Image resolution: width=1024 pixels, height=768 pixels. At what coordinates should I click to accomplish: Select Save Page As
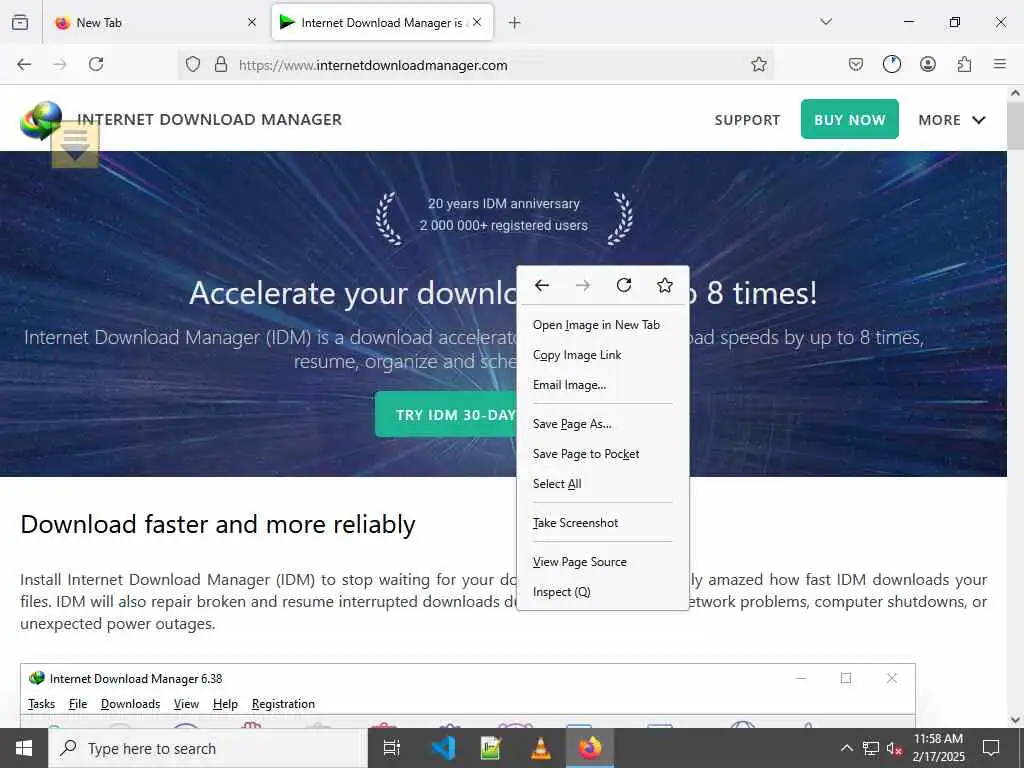tap(602, 424)
